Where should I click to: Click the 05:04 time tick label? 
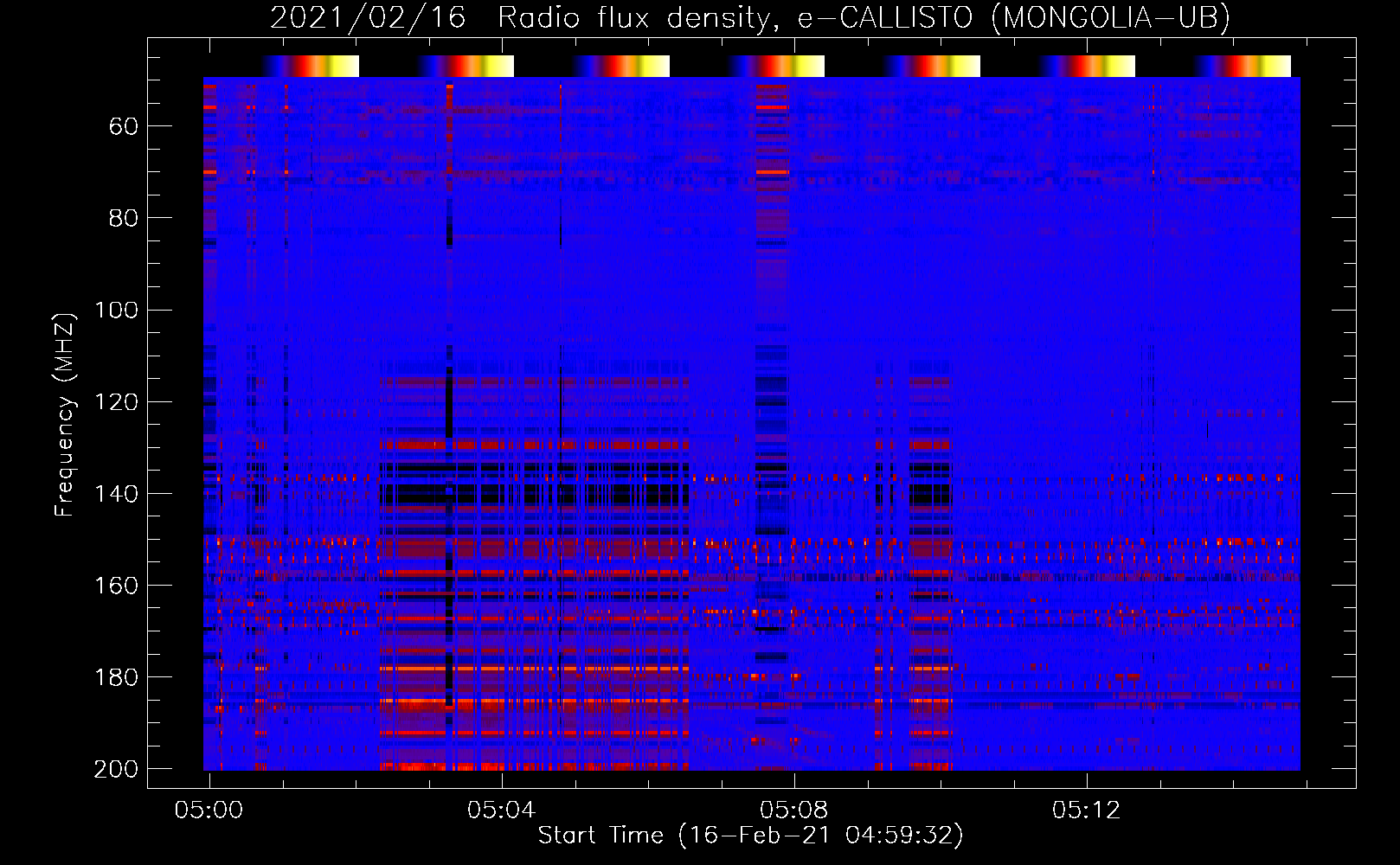tap(501, 811)
